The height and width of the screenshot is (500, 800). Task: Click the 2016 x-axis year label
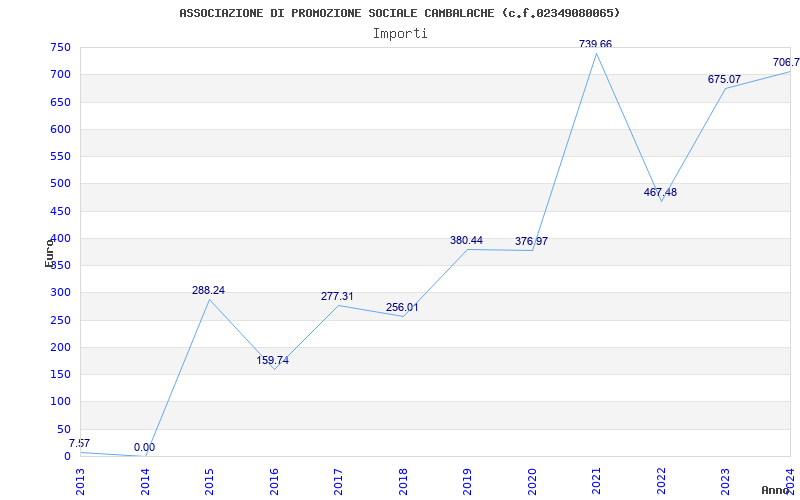274,481
